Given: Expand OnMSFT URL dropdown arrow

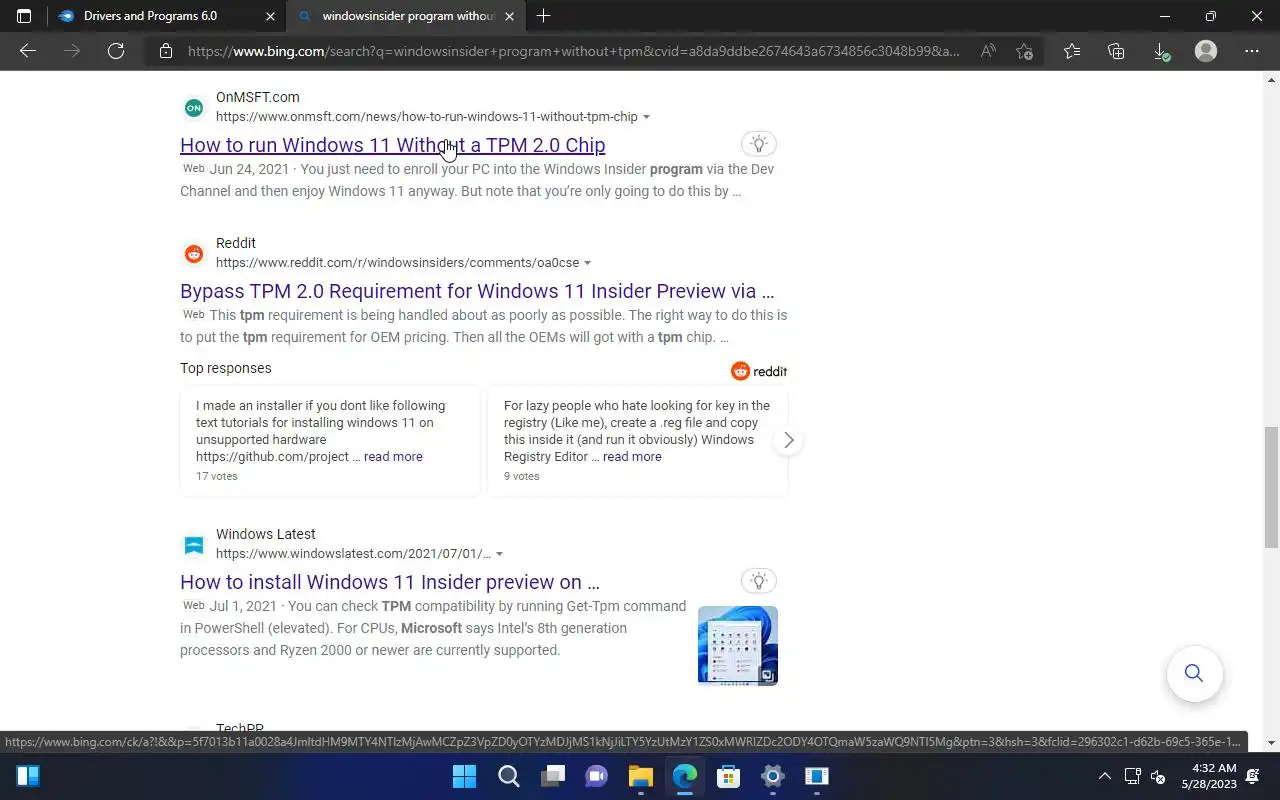Looking at the screenshot, I should (x=646, y=117).
